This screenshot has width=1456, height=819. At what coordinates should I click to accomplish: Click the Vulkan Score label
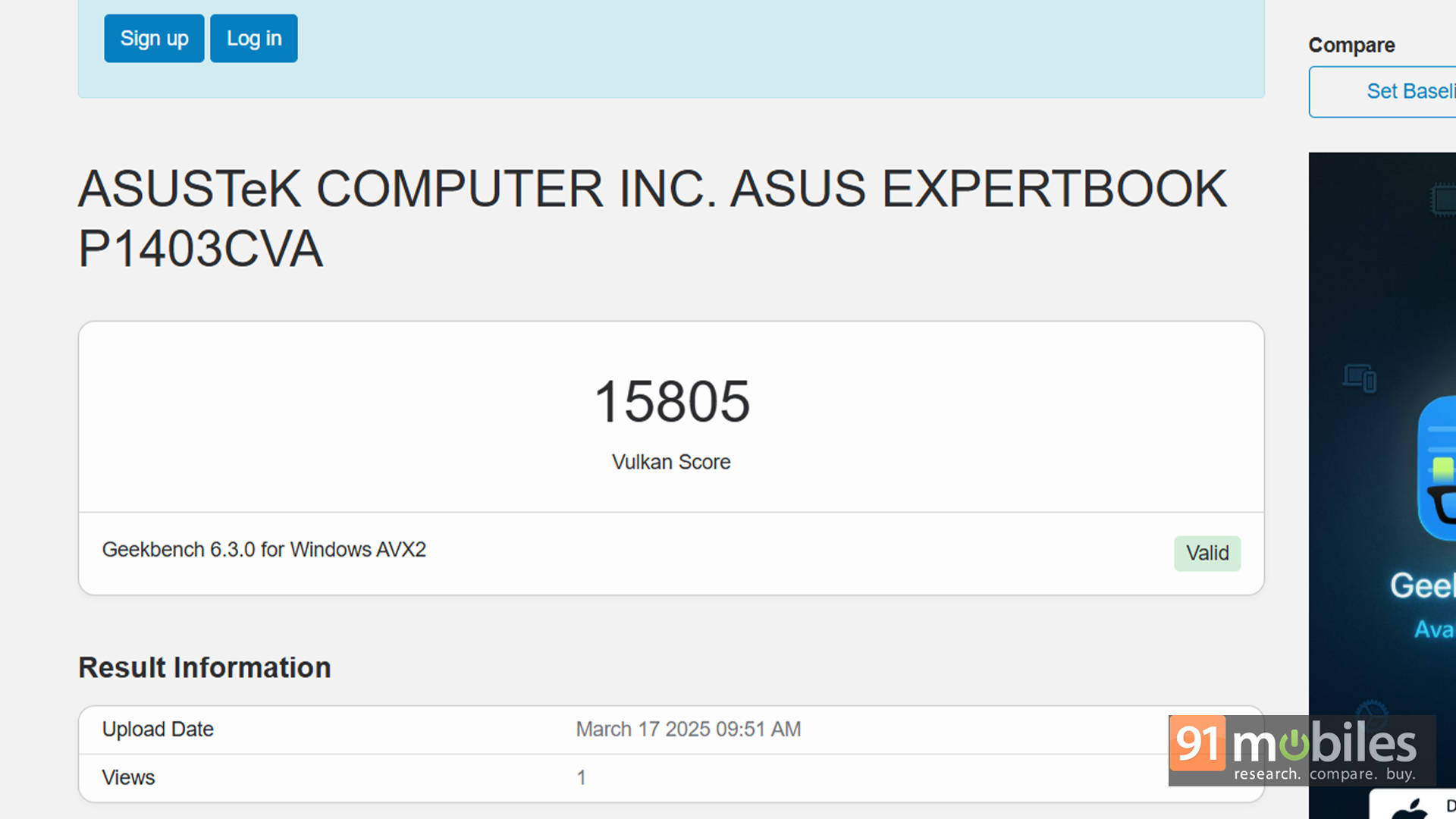(x=671, y=462)
